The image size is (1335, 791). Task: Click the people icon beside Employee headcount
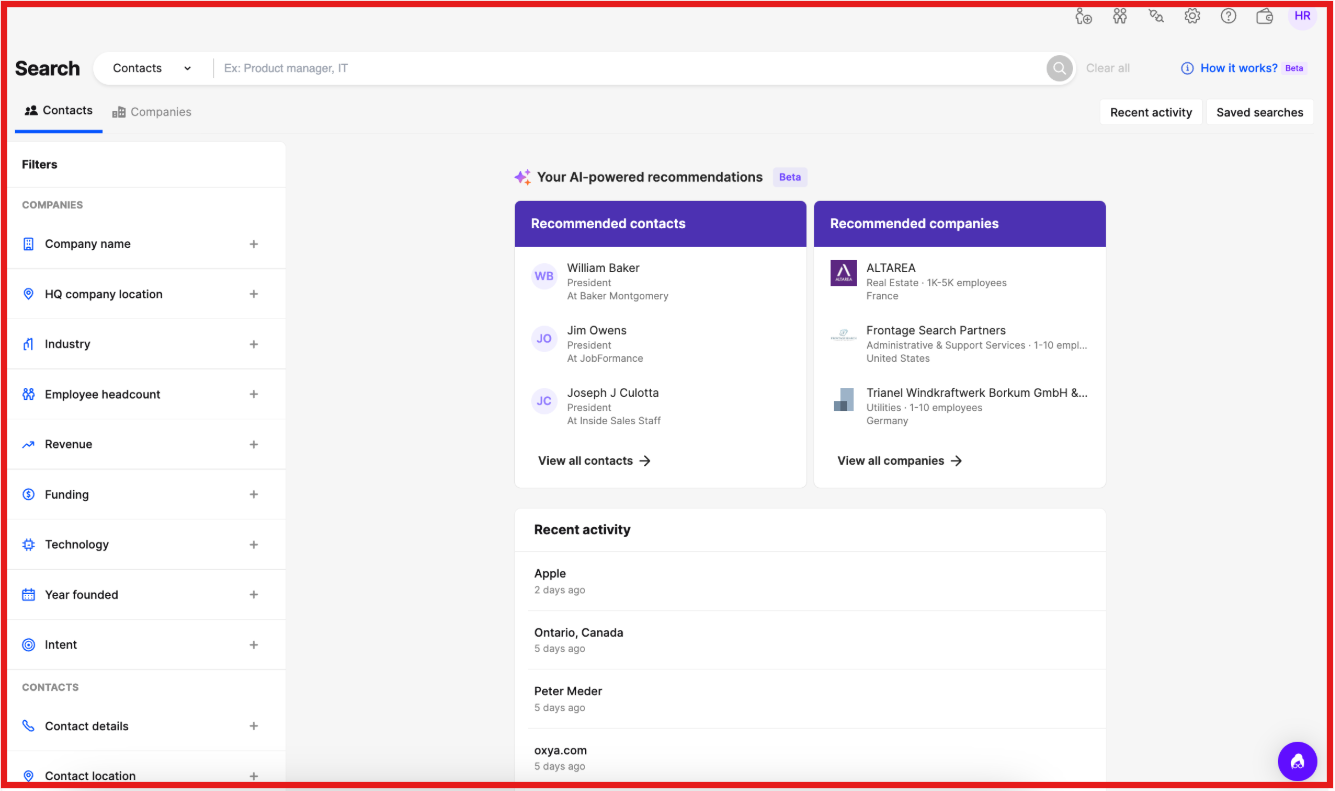pyautogui.click(x=28, y=394)
